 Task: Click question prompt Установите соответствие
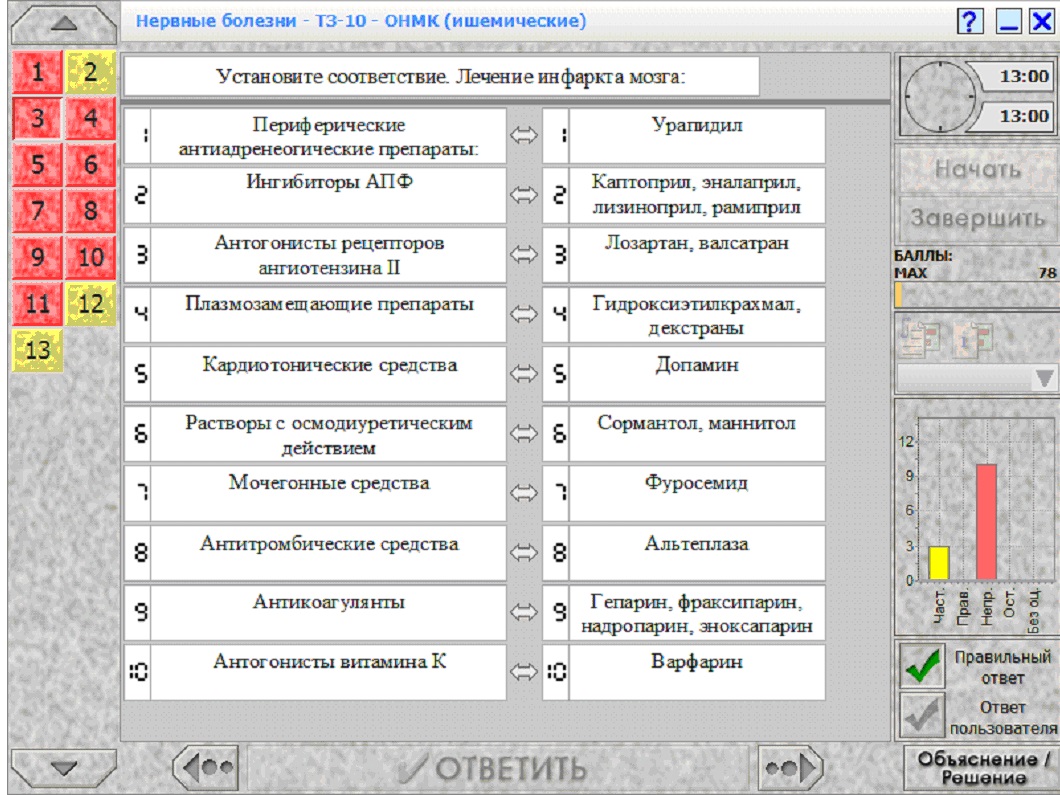(x=441, y=76)
